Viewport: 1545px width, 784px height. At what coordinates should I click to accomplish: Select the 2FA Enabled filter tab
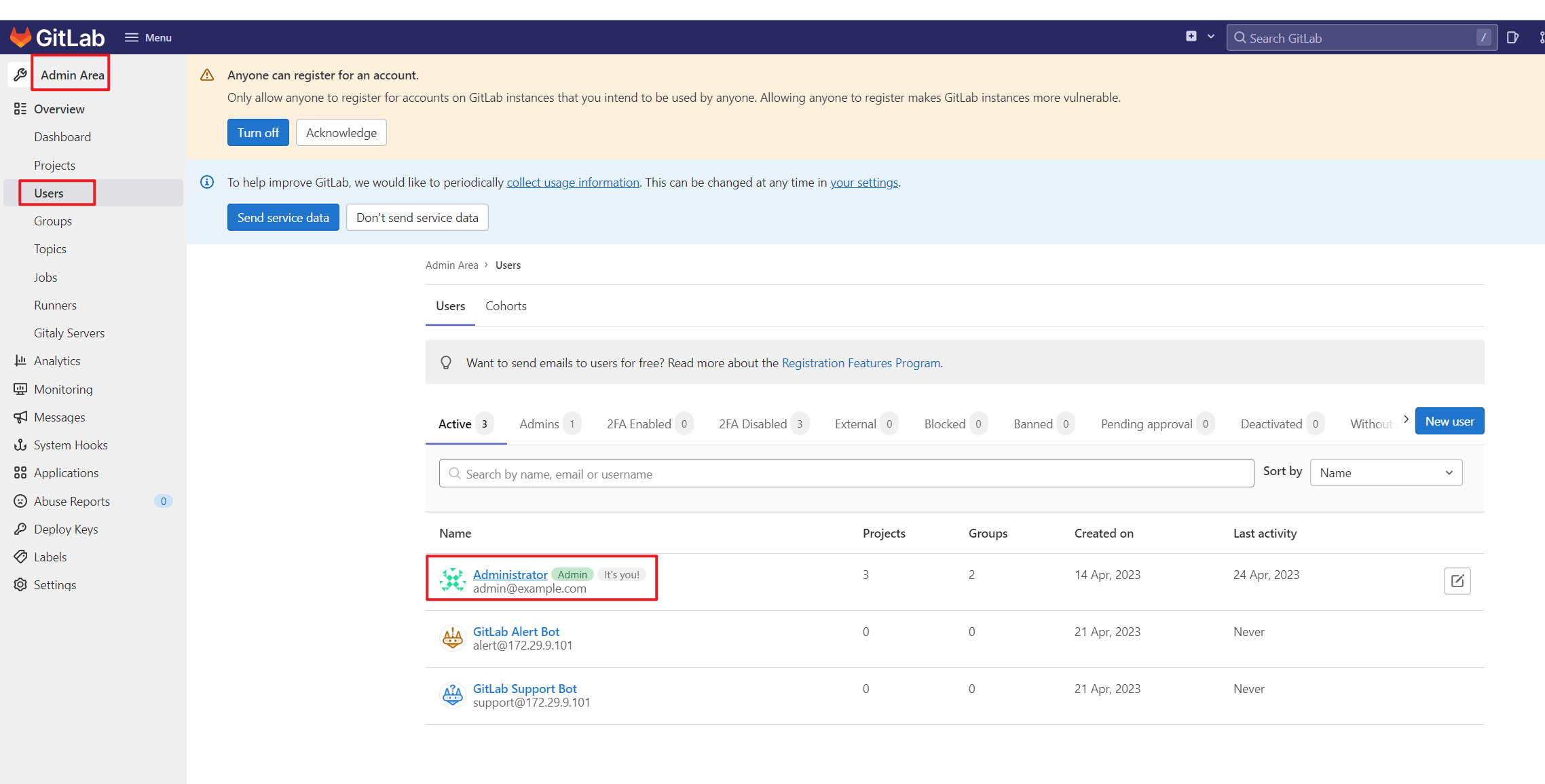click(x=650, y=424)
